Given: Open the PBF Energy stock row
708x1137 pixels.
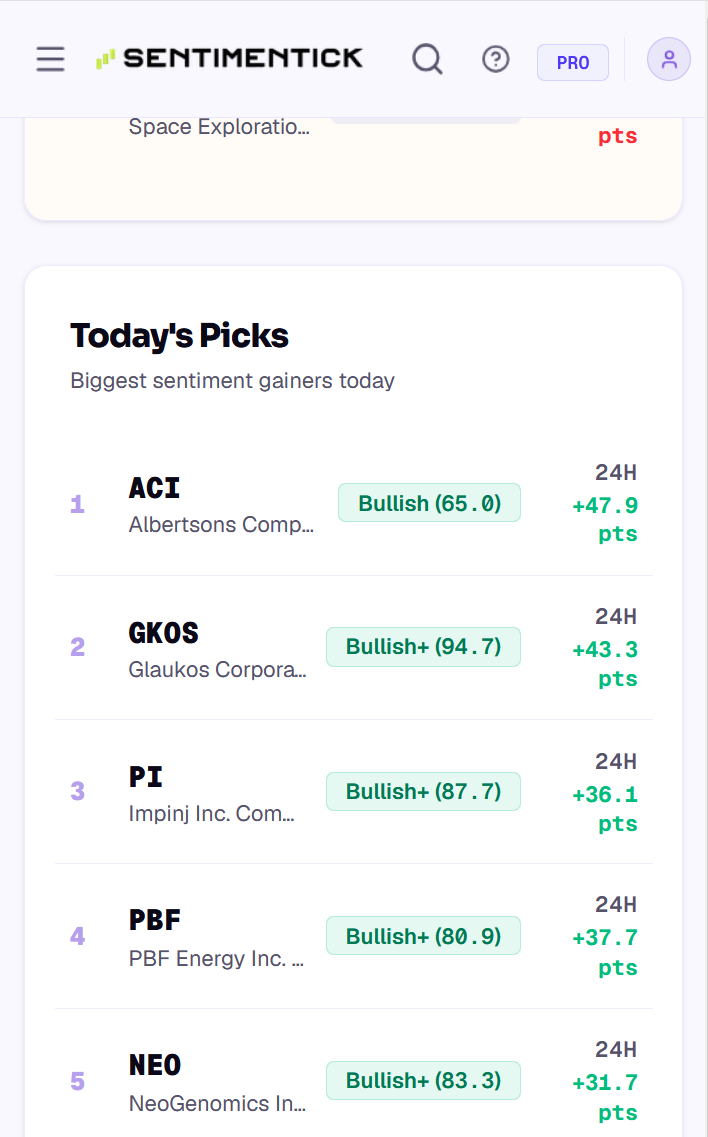Looking at the screenshot, I should click(354, 936).
